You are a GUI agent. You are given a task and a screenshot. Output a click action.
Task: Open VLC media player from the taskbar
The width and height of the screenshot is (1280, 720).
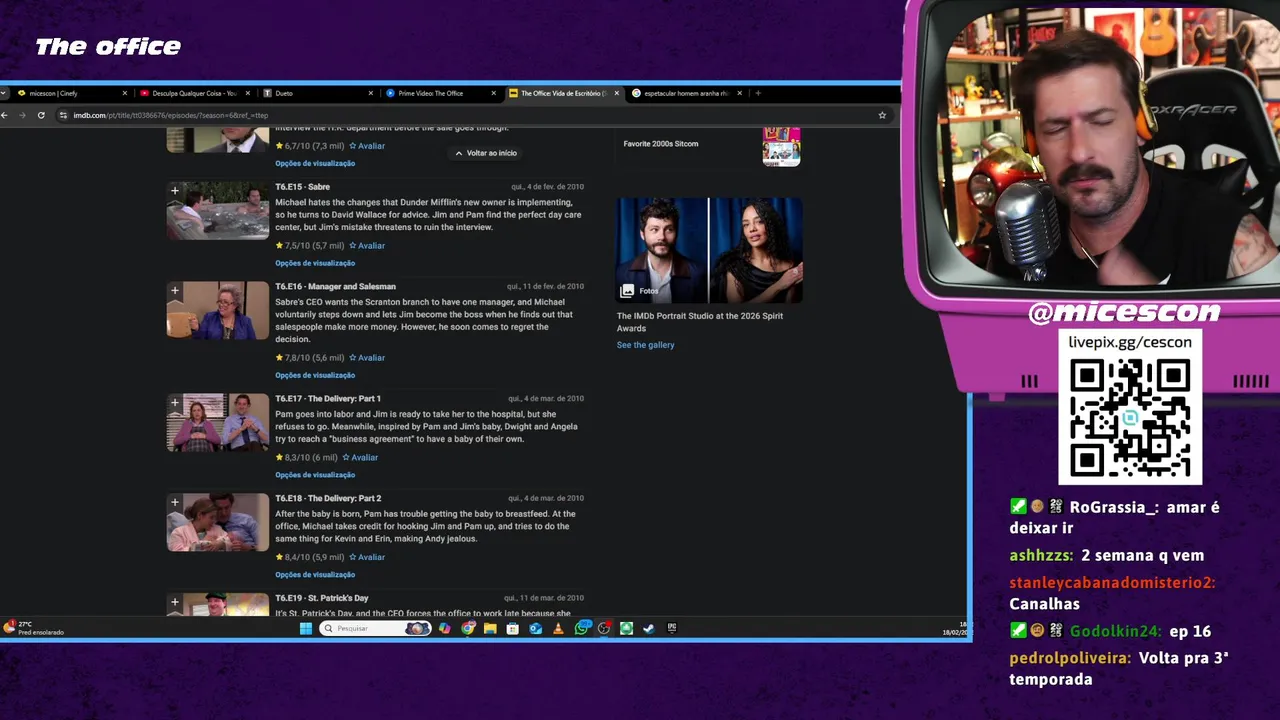tap(558, 628)
